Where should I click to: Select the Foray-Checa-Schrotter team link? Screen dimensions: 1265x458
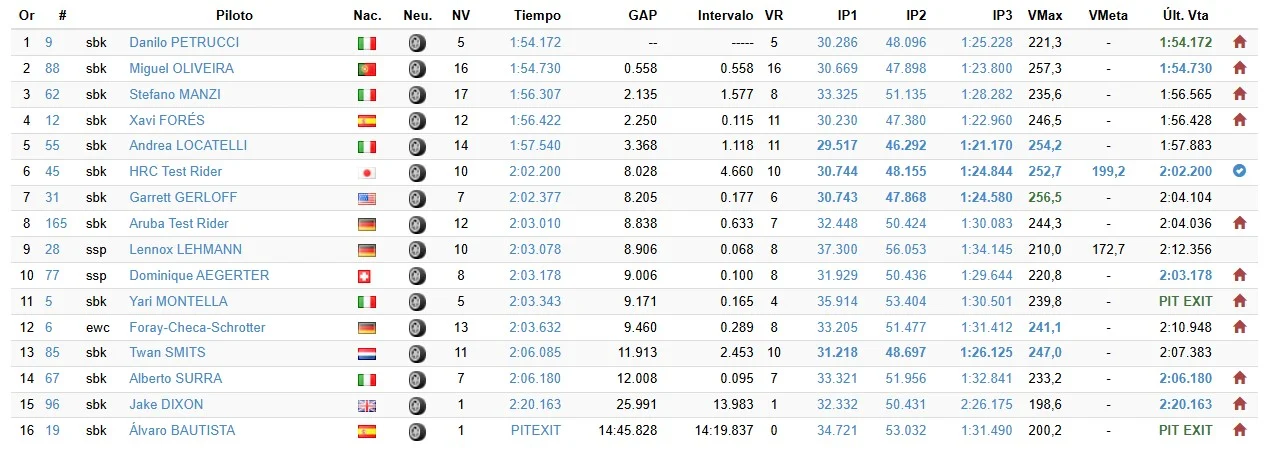point(197,327)
